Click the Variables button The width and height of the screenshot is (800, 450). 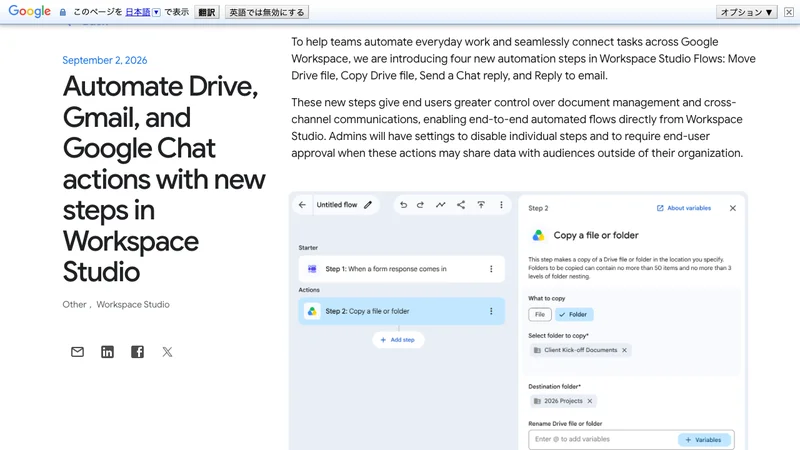(x=704, y=439)
